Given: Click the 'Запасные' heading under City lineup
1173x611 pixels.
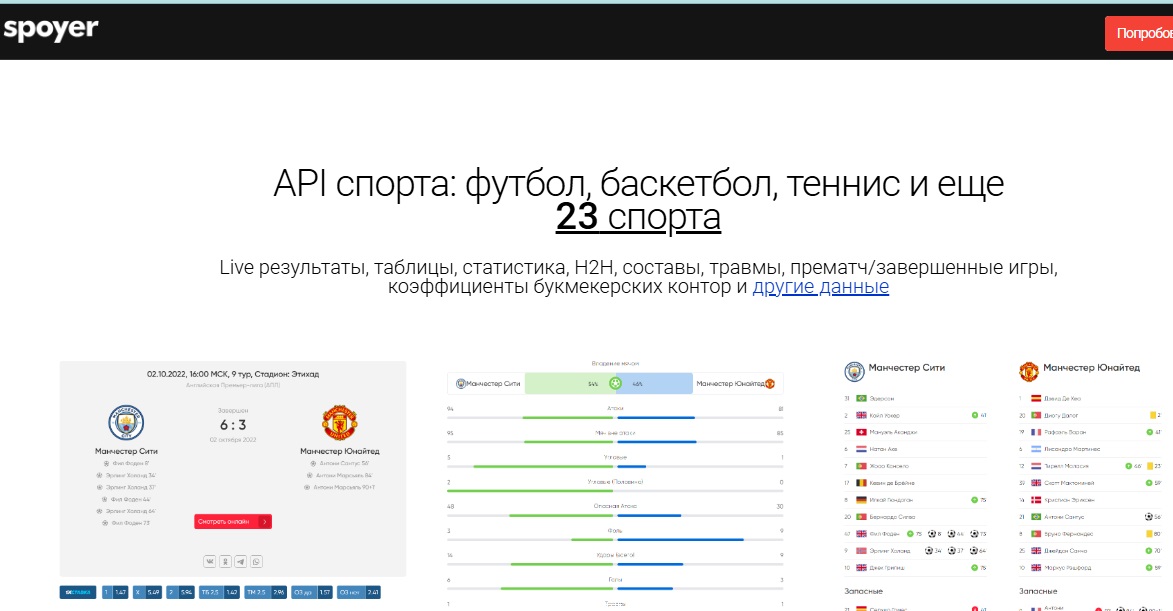Looking at the screenshot, I should click(x=863, y=592).
